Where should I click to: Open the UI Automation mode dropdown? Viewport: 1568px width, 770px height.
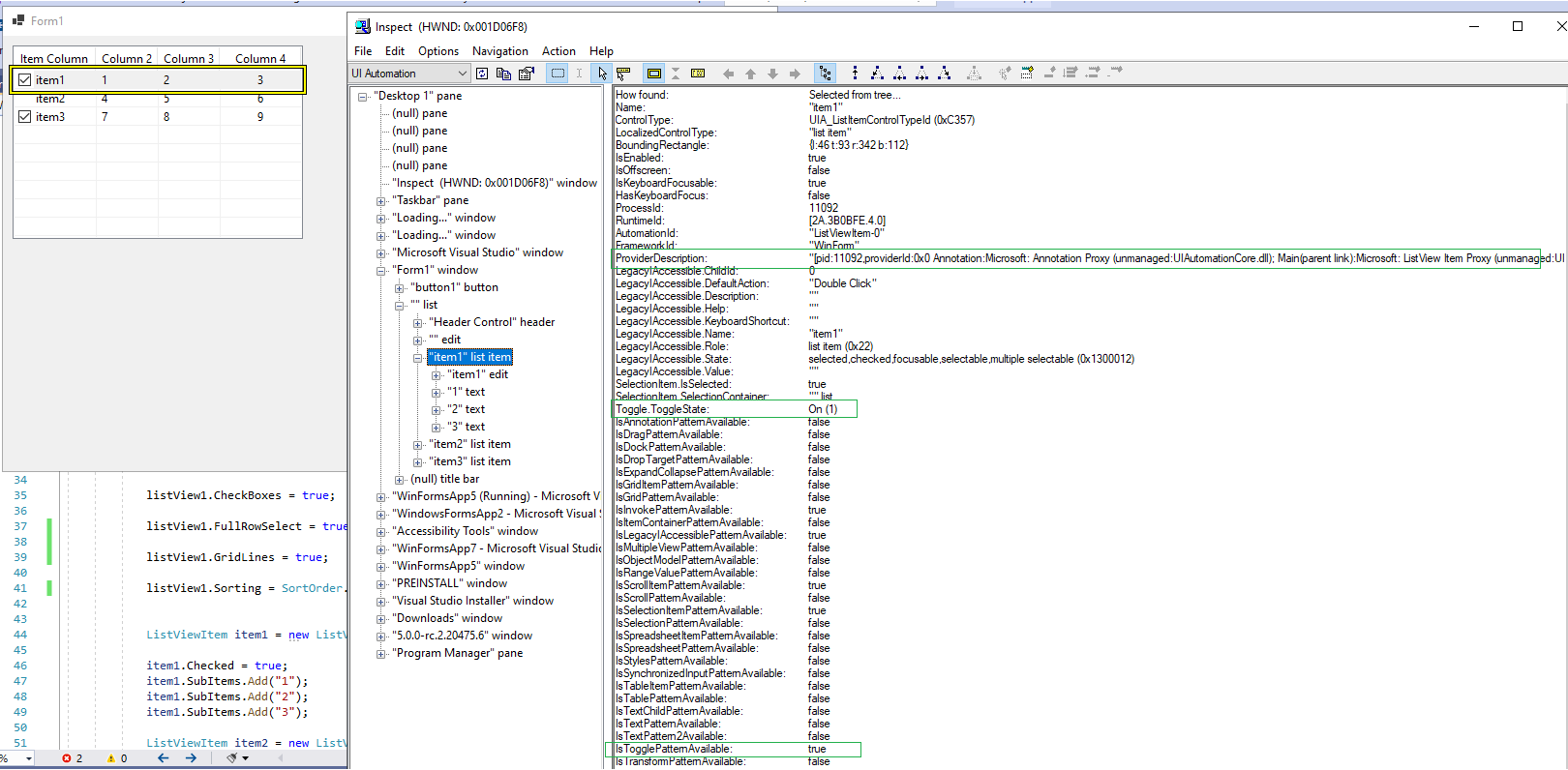tap(463, 74)
